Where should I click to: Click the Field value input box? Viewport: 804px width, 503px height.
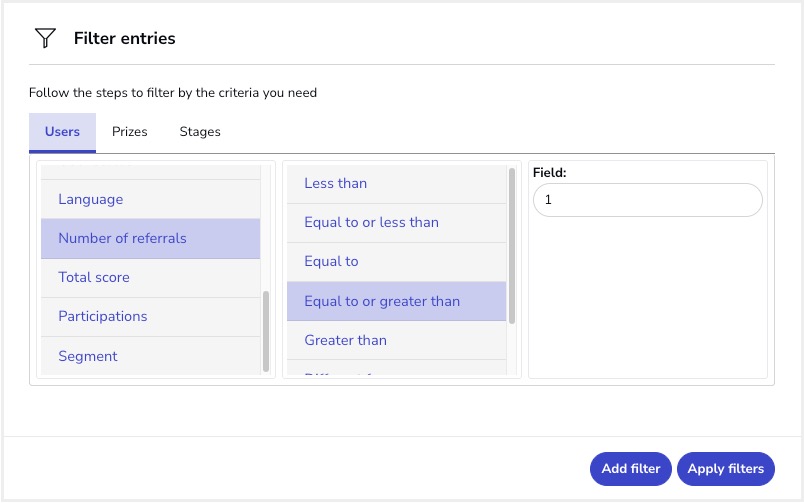pos(647,200)
